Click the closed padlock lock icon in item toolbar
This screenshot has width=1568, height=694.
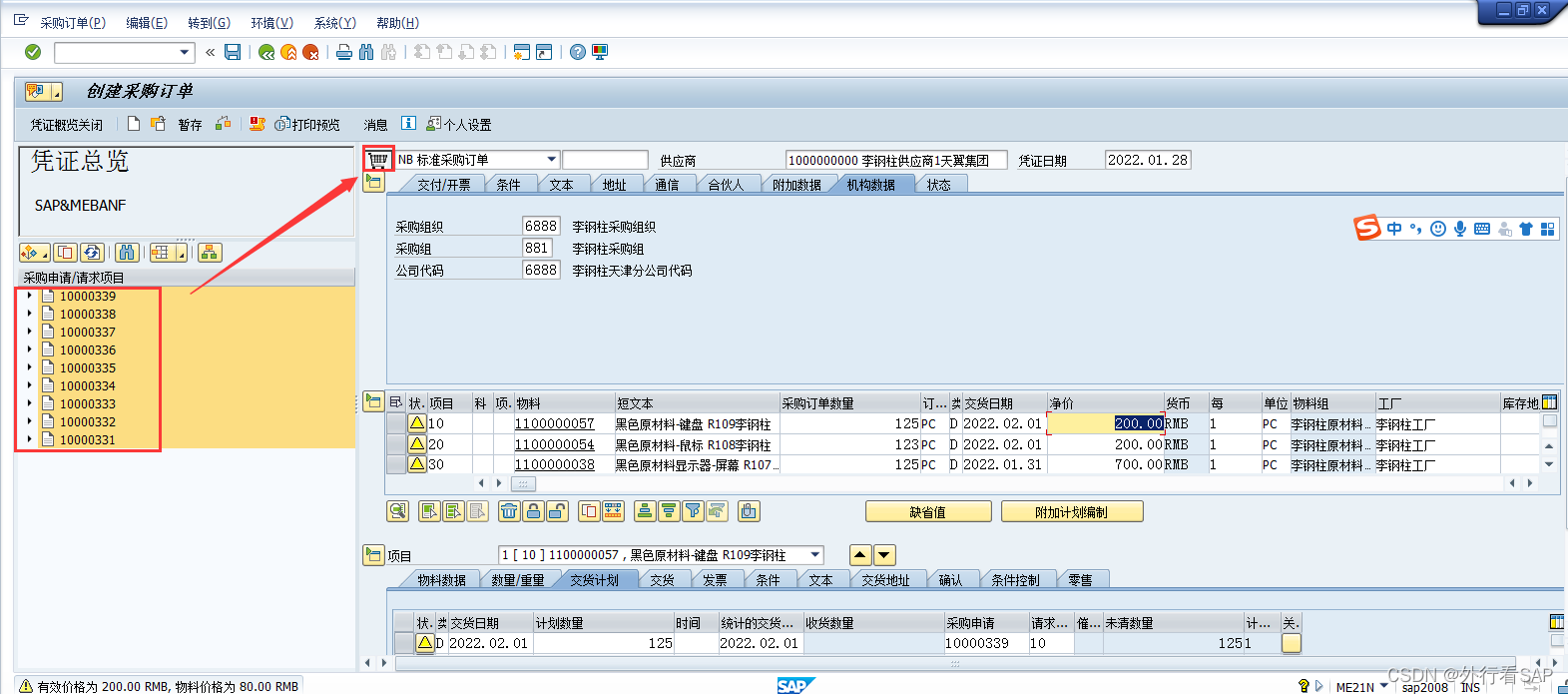point(534,511)
